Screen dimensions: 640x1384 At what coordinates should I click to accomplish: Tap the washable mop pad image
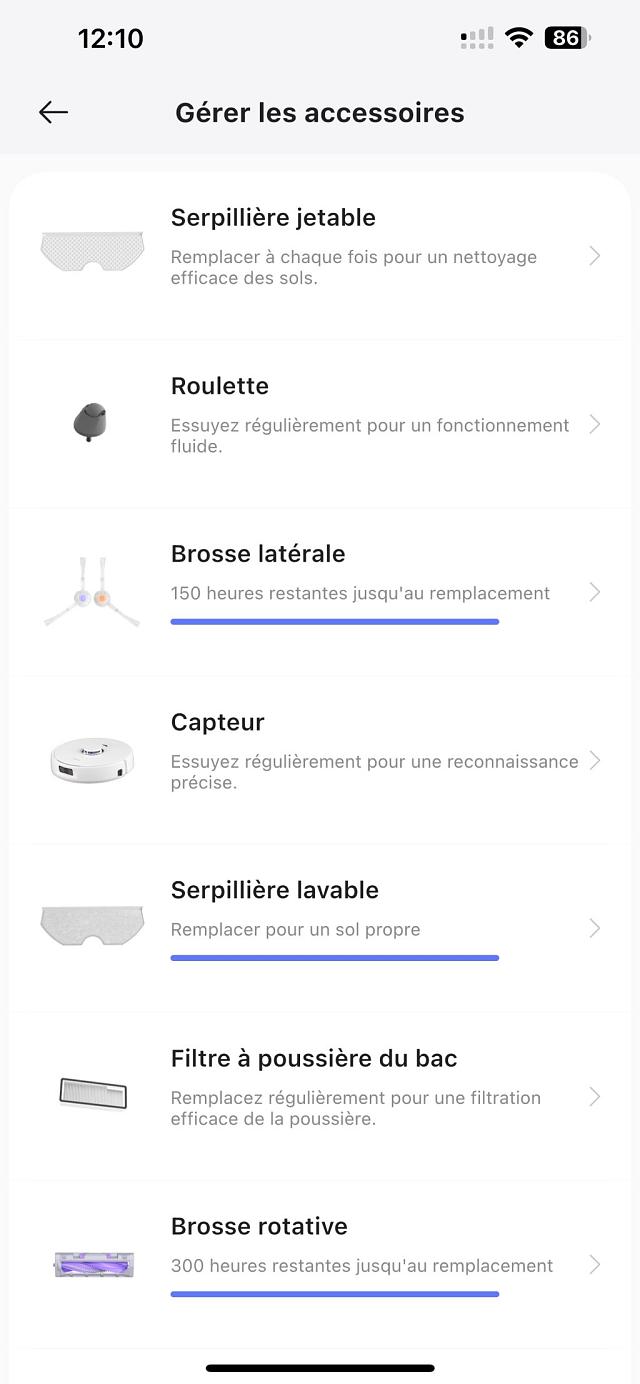click(92, 926)
